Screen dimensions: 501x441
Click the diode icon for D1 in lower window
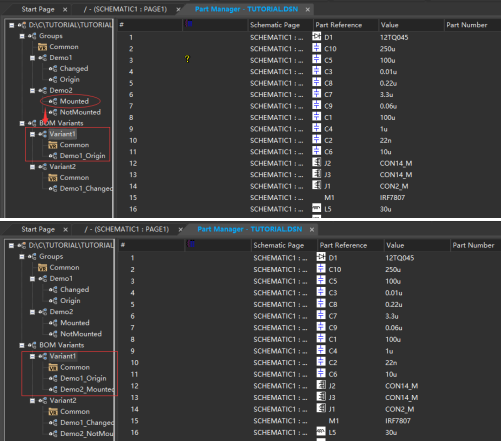coord(321,257)
